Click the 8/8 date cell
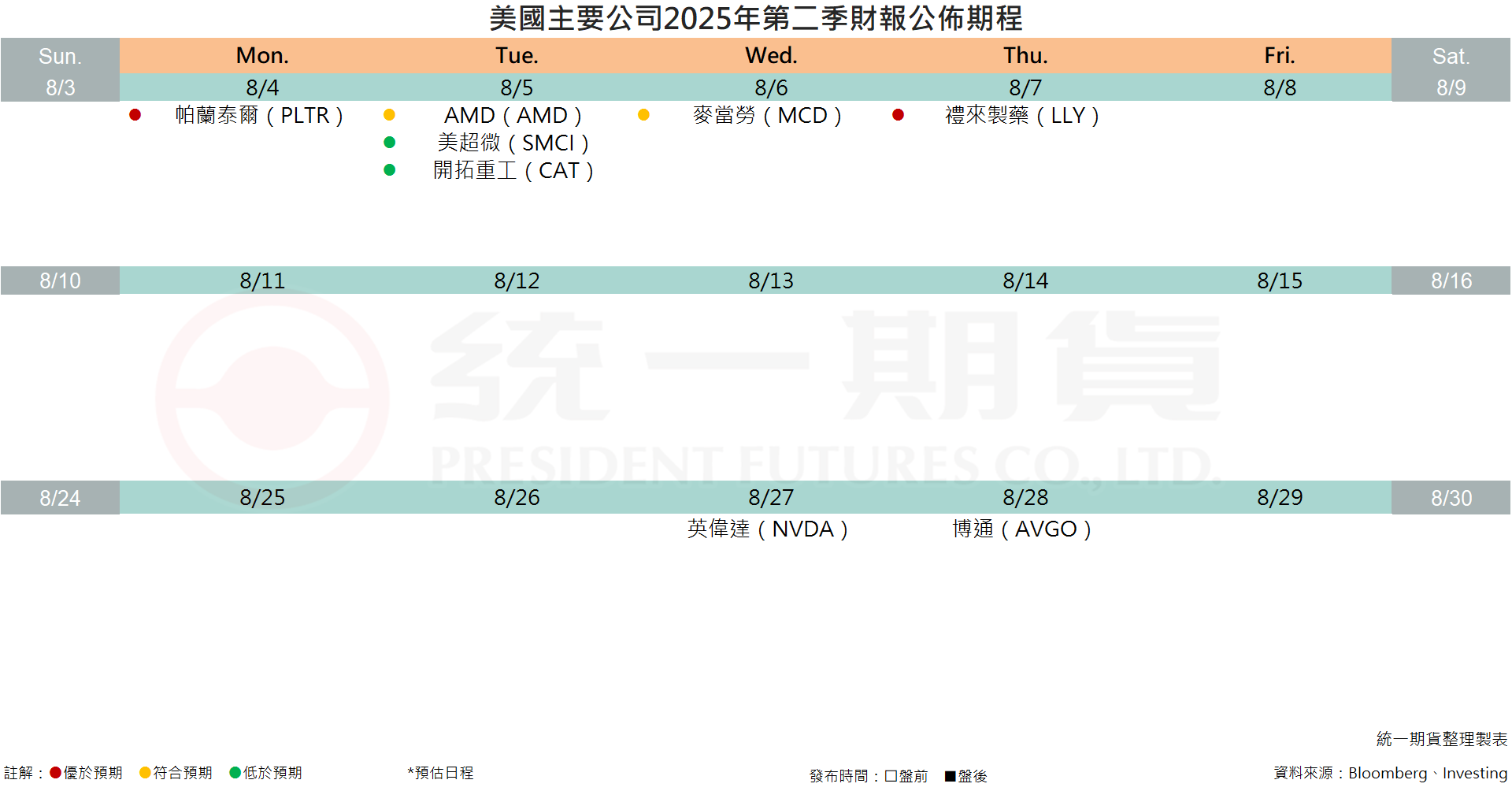1512x791 pixels. (x=1280, y=87)
